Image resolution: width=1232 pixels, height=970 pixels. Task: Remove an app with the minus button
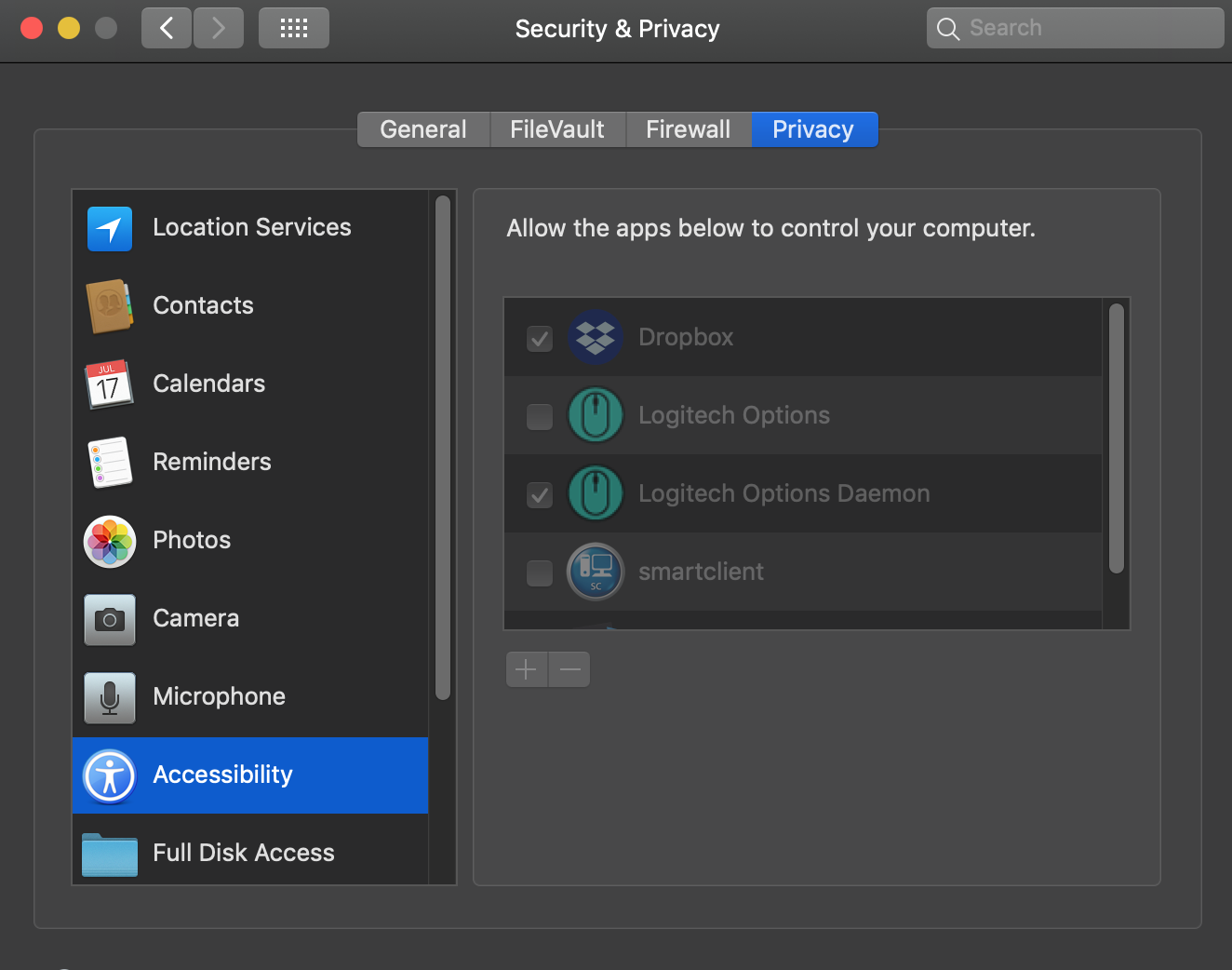[569, 669]
